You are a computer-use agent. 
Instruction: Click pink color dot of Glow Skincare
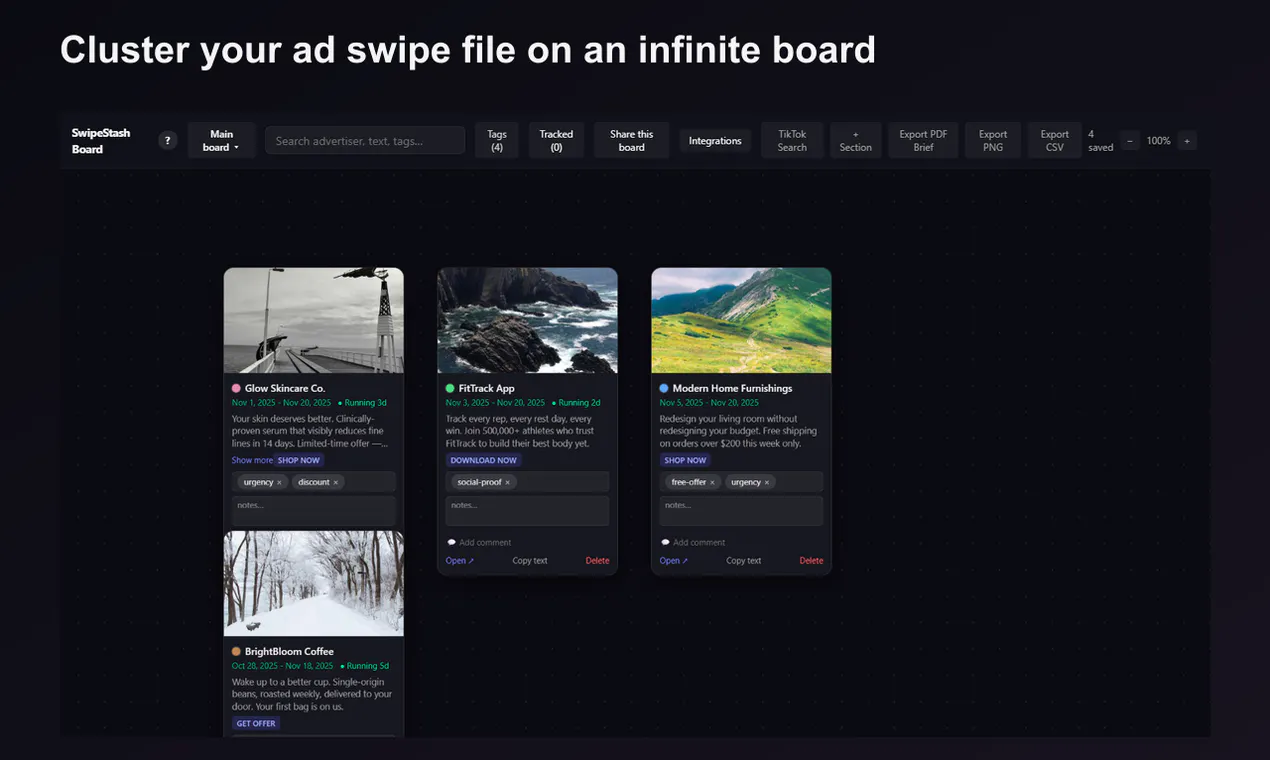(236, 388)
